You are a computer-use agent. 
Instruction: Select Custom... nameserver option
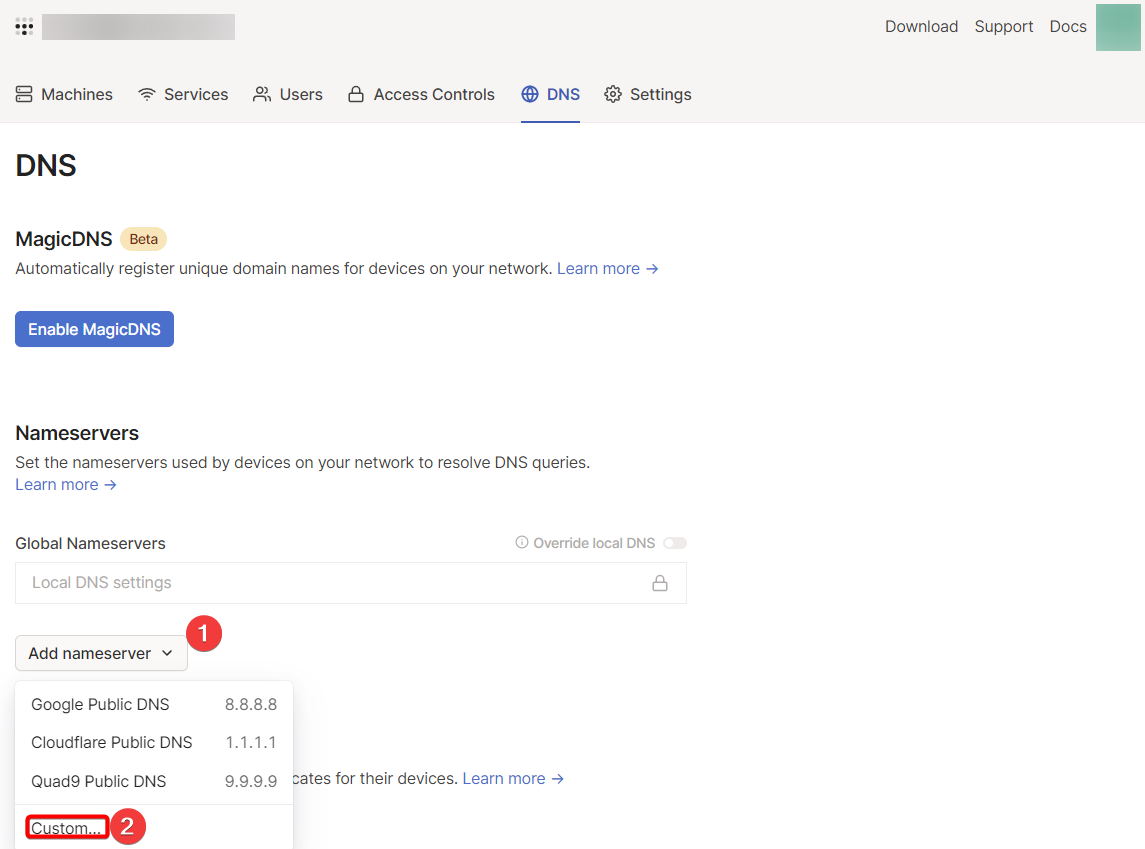coord(66,828)
